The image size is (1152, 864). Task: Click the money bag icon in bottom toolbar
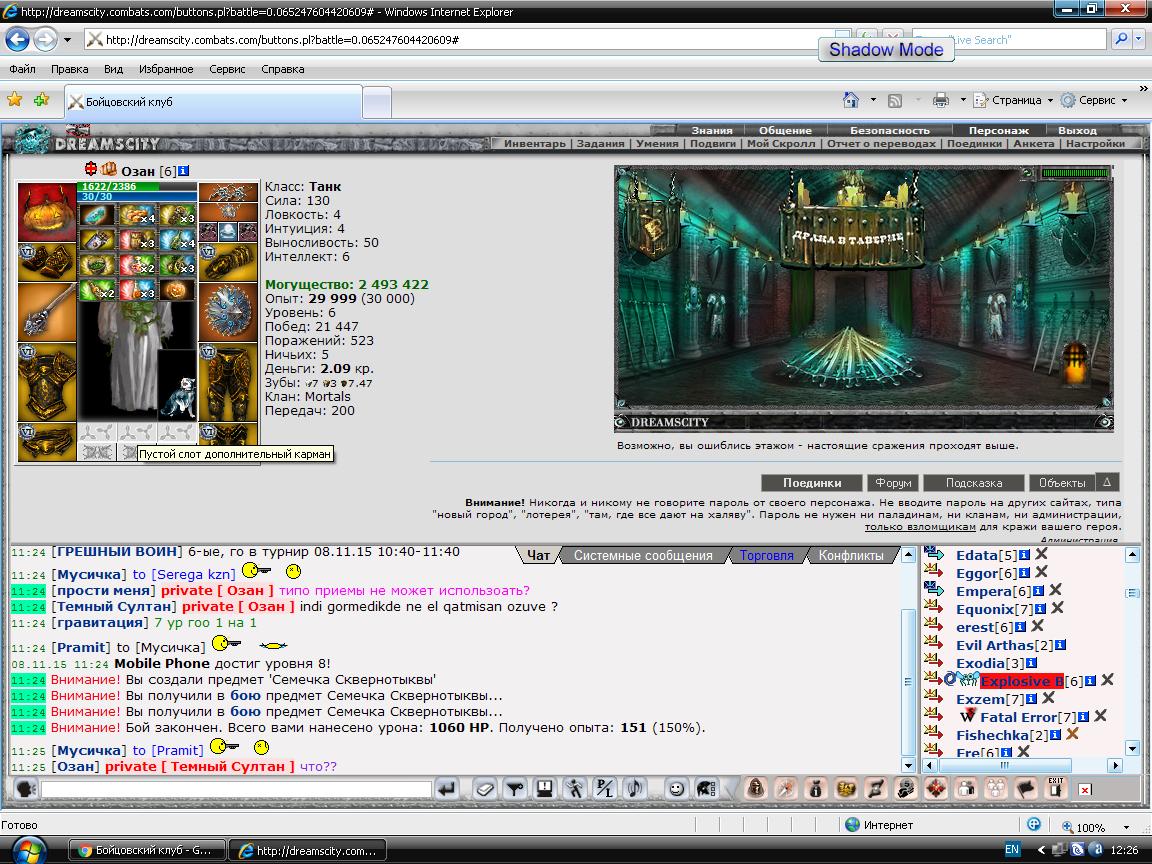tap(816, 789)
